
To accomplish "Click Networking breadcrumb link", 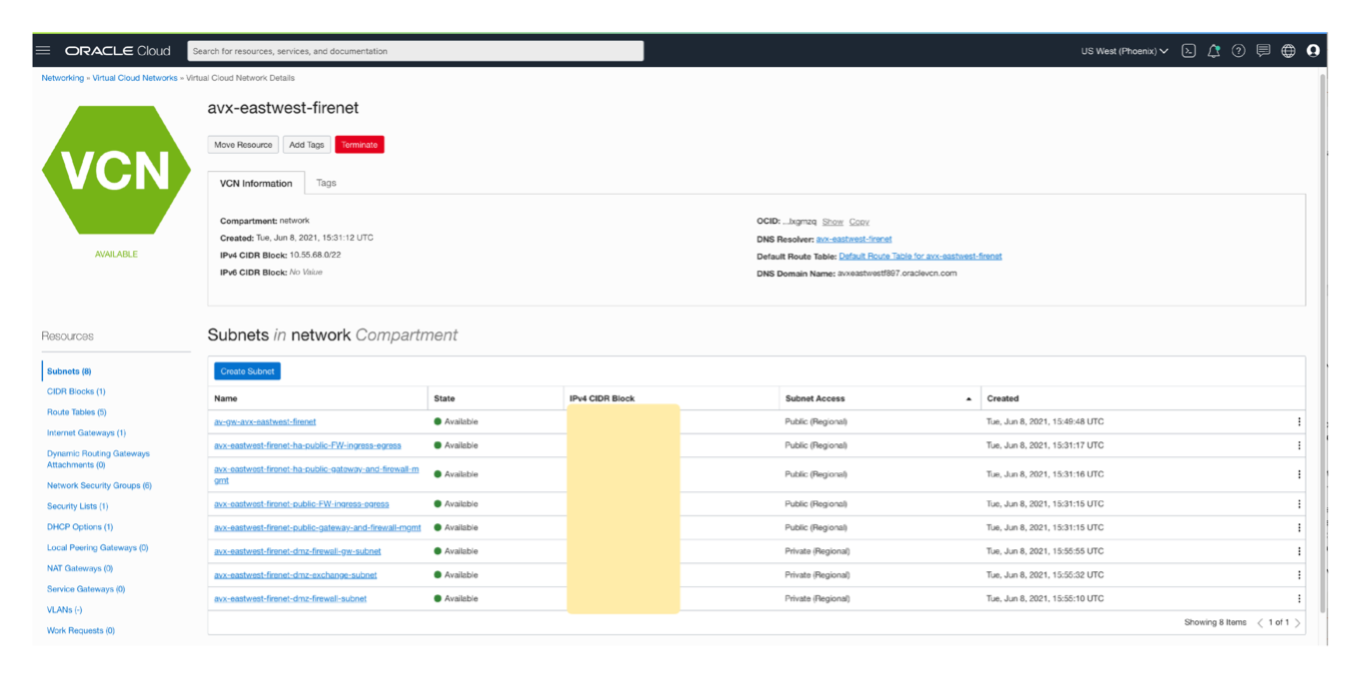I will pyautogui.click(x=62, y=78).
